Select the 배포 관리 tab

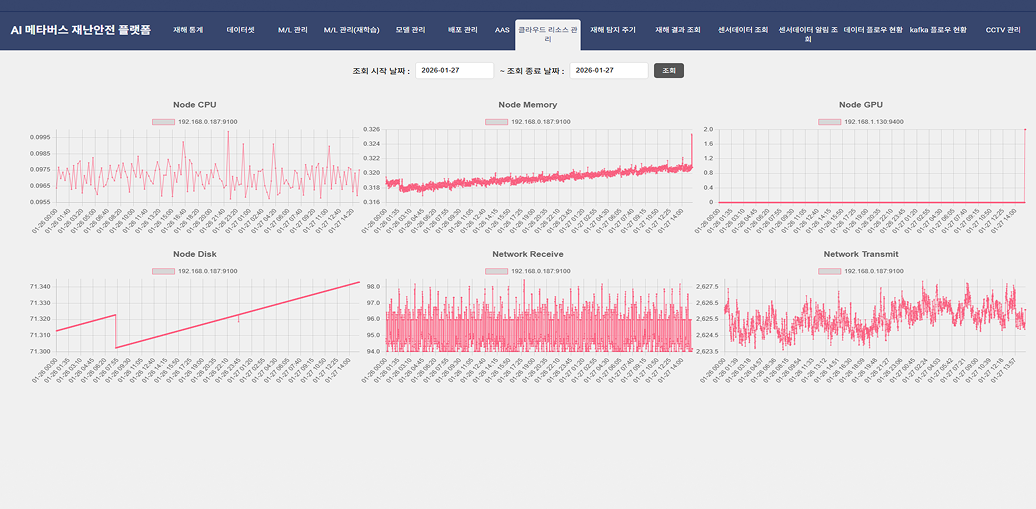[x=462, y=30]
